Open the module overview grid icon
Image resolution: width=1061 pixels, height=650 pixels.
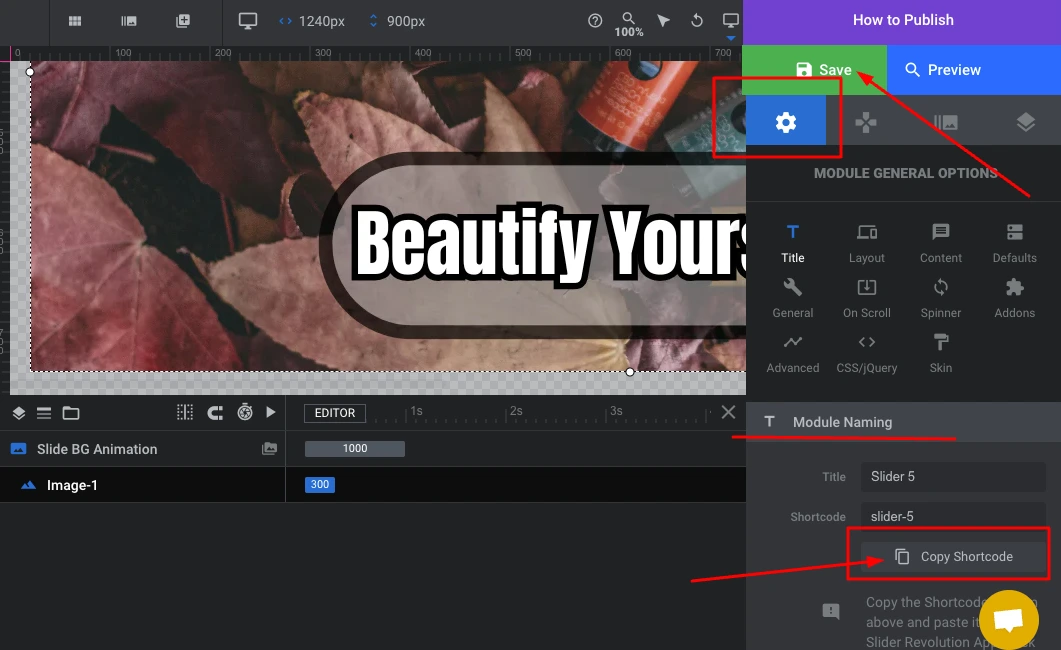pyautogui.click(x=75, y=21)
